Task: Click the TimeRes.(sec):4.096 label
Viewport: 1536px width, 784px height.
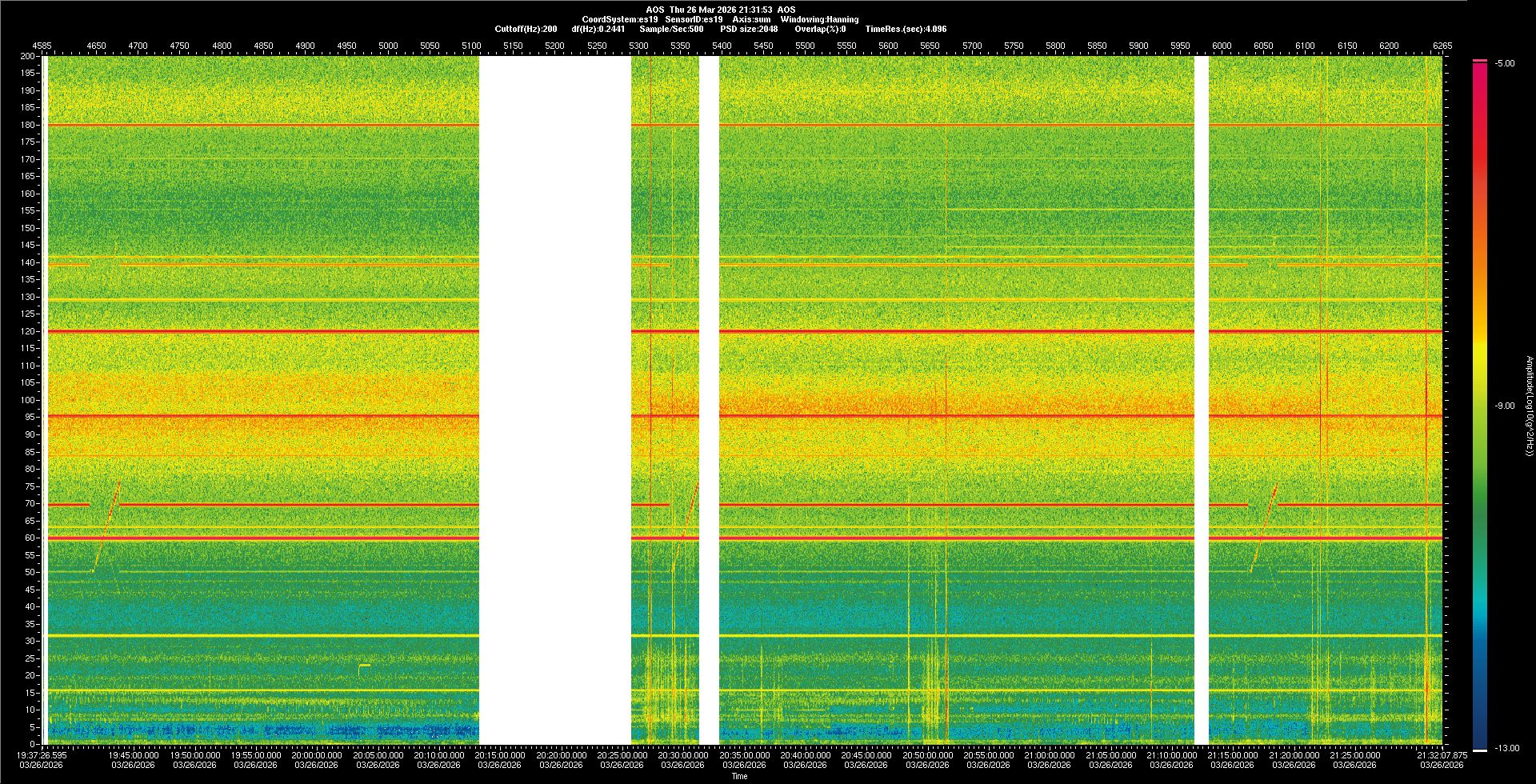Action: [x=906, y=29]
